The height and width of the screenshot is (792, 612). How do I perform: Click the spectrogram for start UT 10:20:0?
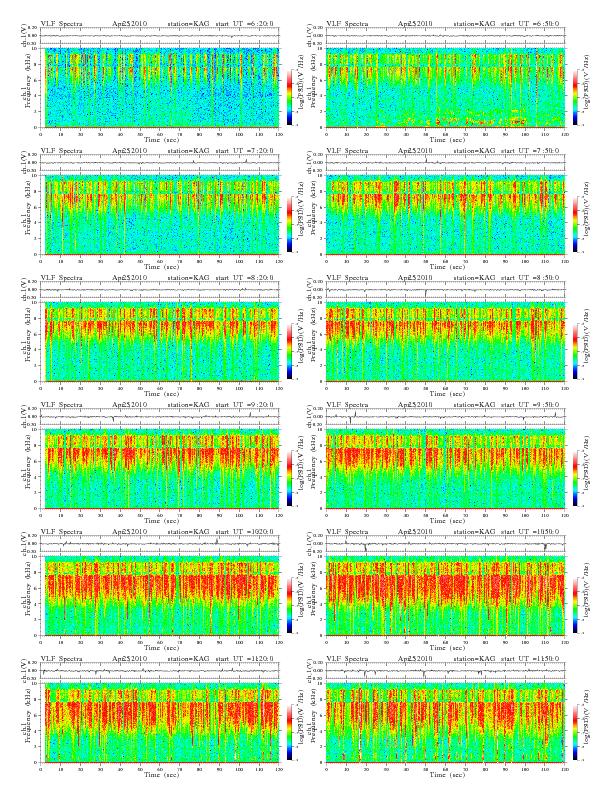click(x=162, y=596)
